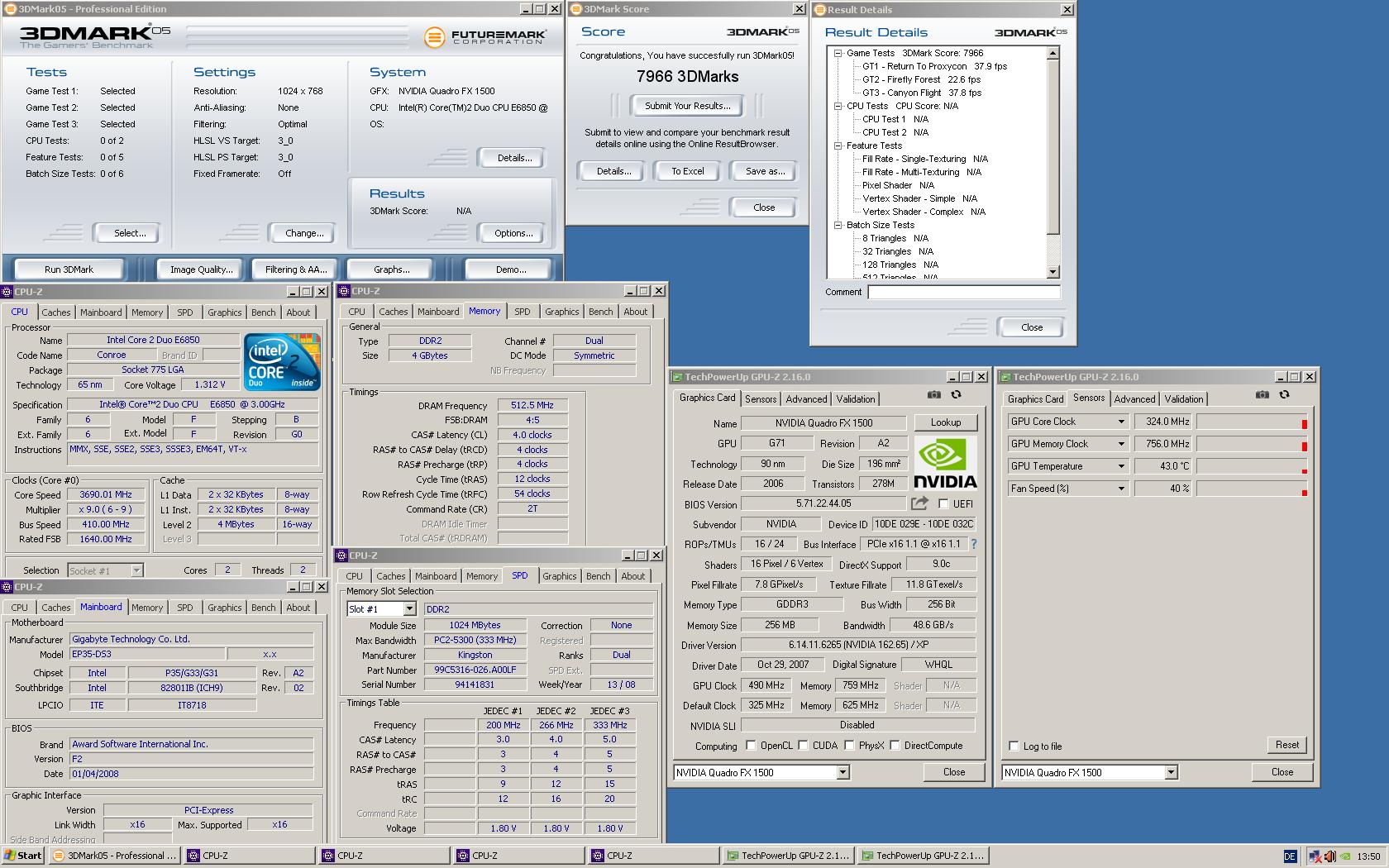Click the Futuremark logo in 3DMark05
This screenshot has height=868, width=1389.
click(484, 37)
